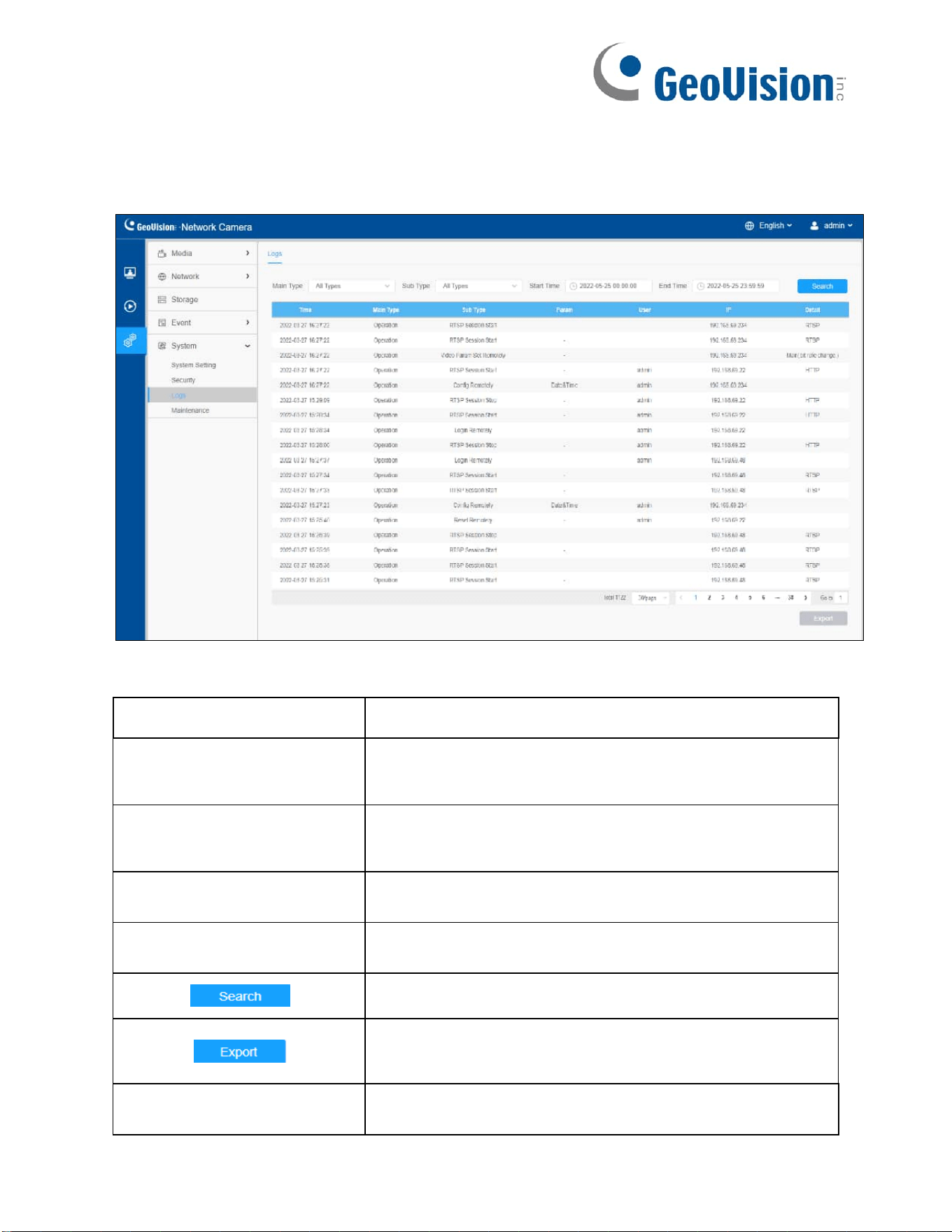952x1232 pixels.
Task: Click the admin user avatar icon
Action: click(x=814, y=226)
